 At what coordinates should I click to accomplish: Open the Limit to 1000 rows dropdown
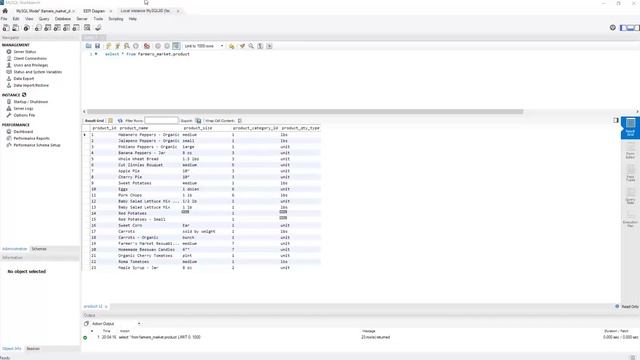(203, 46)
